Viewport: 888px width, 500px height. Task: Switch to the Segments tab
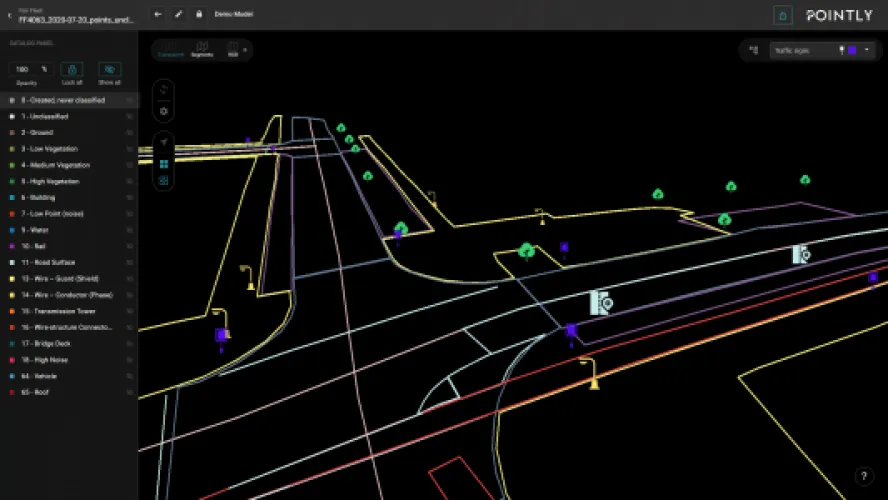(202, 49)
